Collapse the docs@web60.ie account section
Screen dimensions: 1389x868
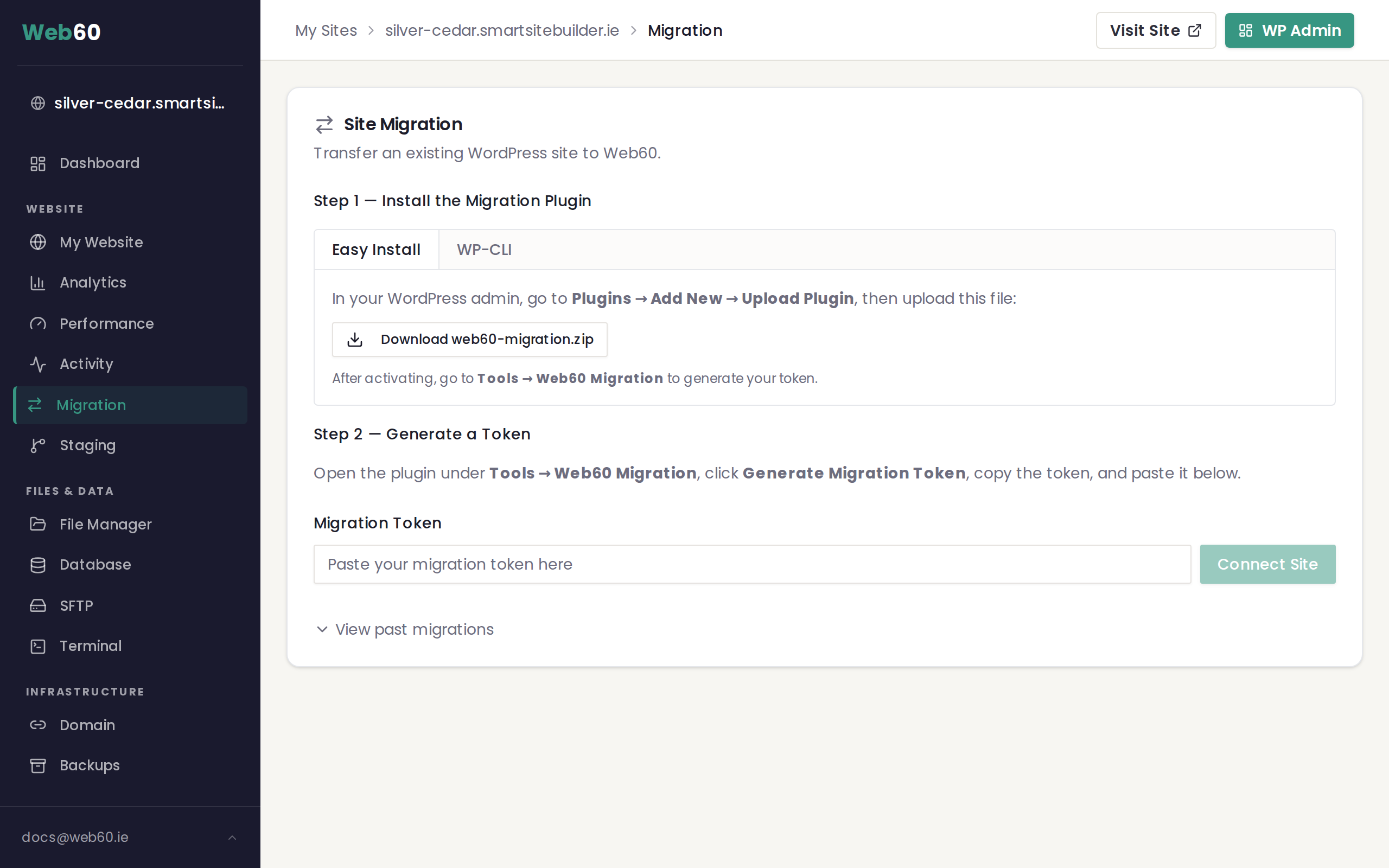point(232,837)
